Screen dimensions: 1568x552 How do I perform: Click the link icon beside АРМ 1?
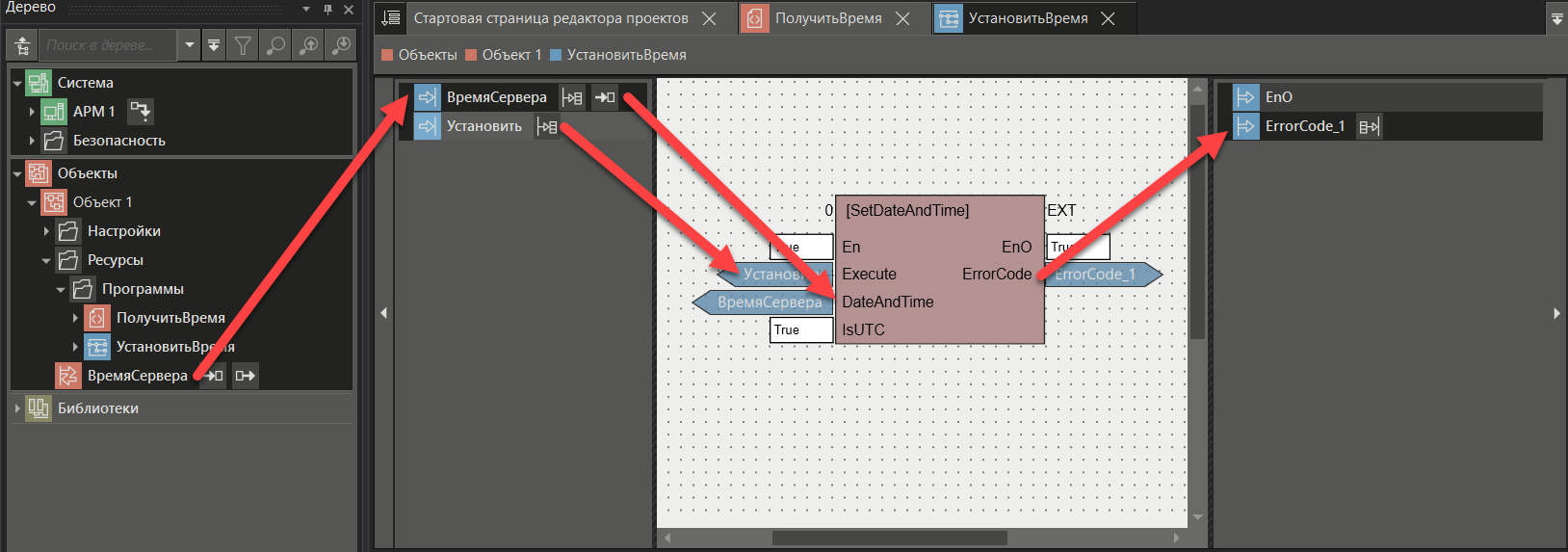pyautogui.click(x=140, y=111)
